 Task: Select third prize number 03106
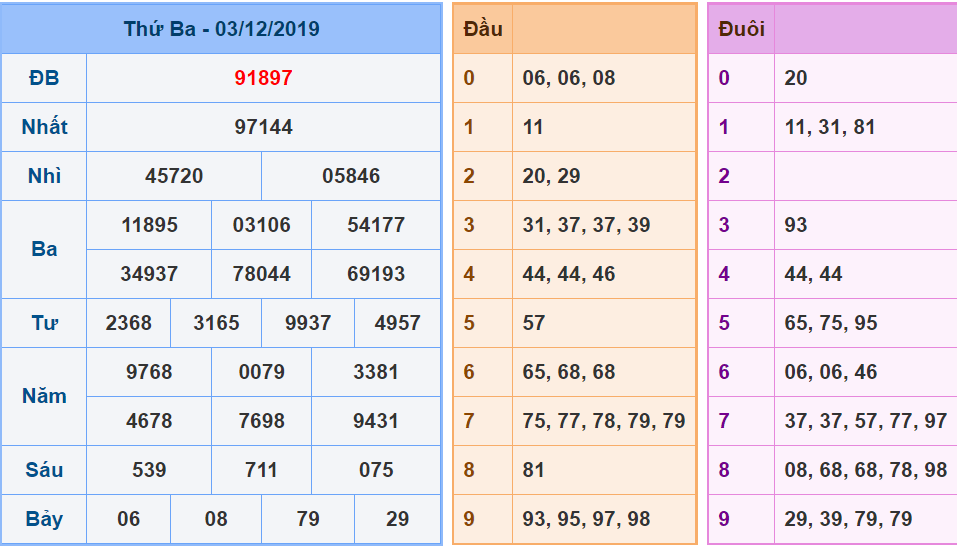point(261,225)
